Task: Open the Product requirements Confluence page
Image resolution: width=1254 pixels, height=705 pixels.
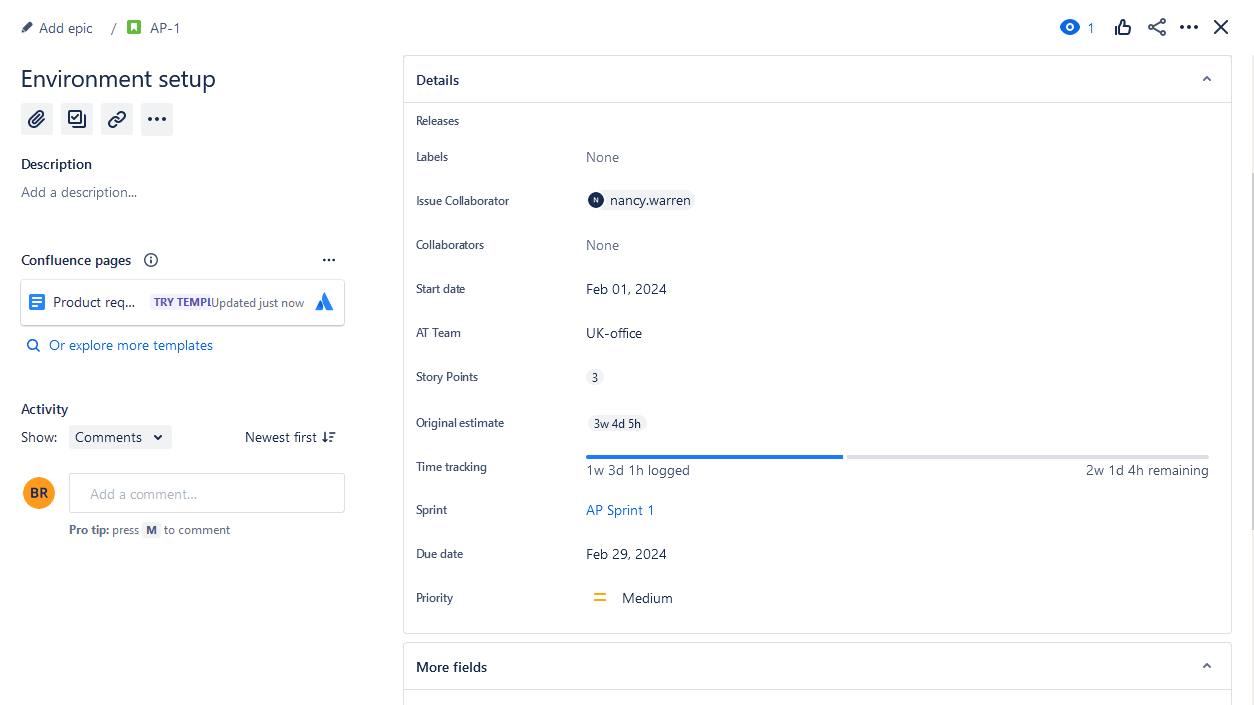Action: pos(95,302)
